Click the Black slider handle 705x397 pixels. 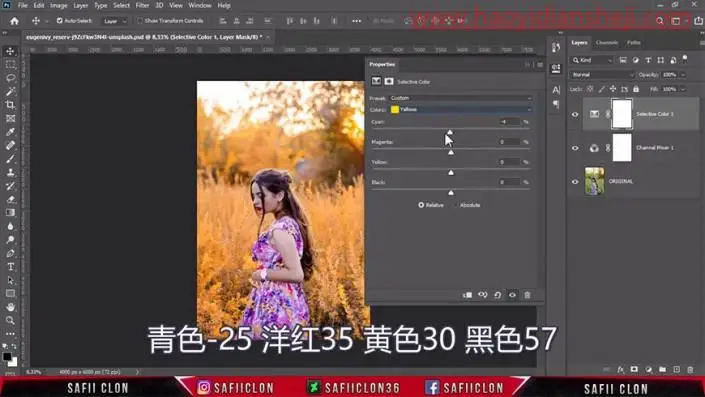click(x=451, y=192)
